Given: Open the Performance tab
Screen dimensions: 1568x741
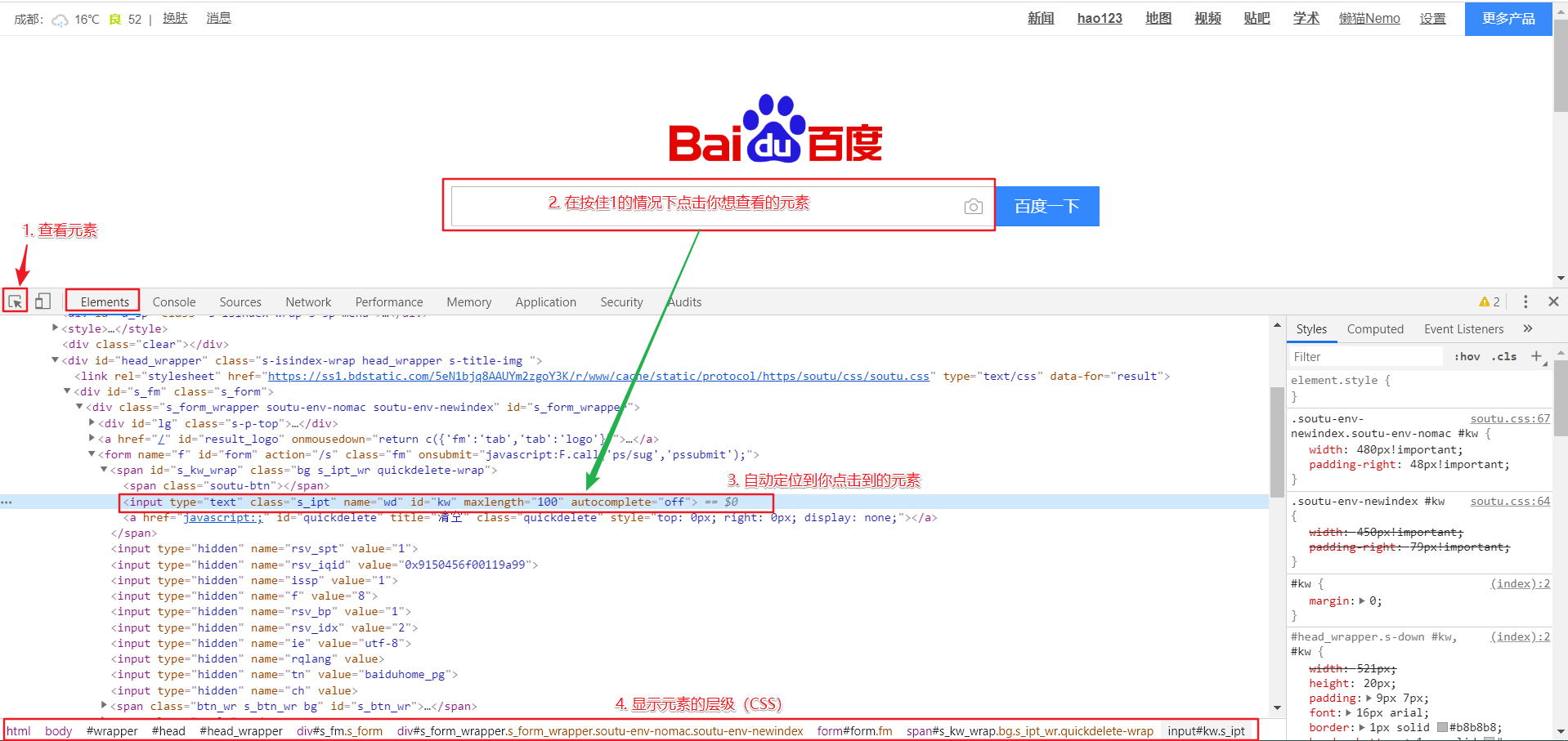Looking at the screenshot, I should (389, 301).
